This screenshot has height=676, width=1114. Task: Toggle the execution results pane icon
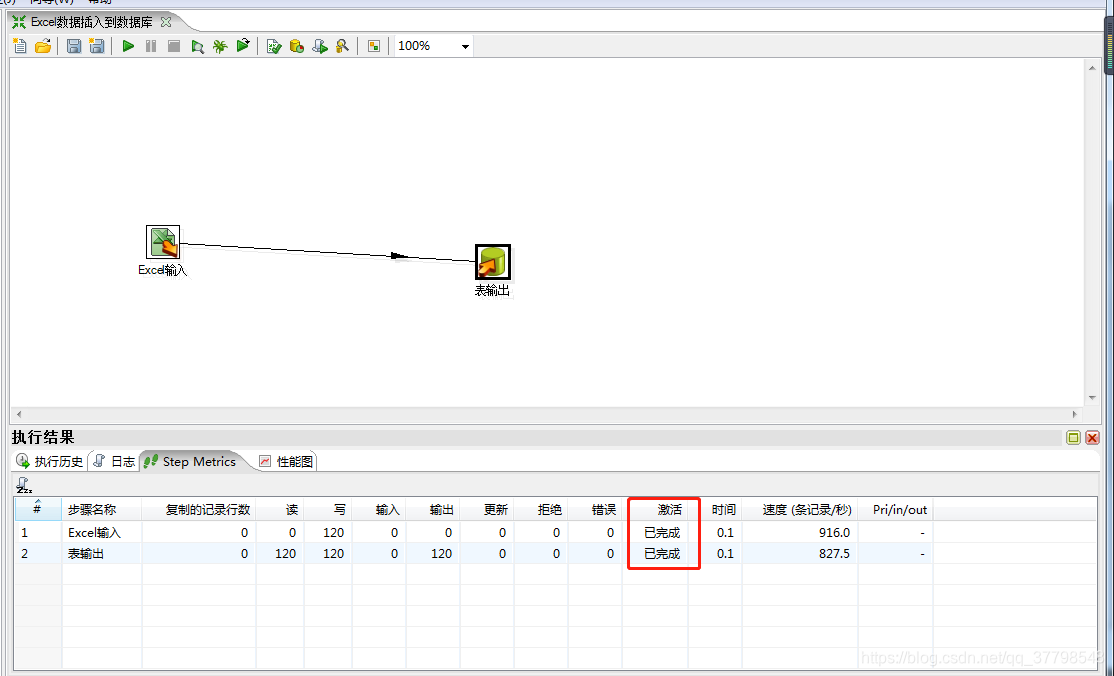(x=374, y=46)
